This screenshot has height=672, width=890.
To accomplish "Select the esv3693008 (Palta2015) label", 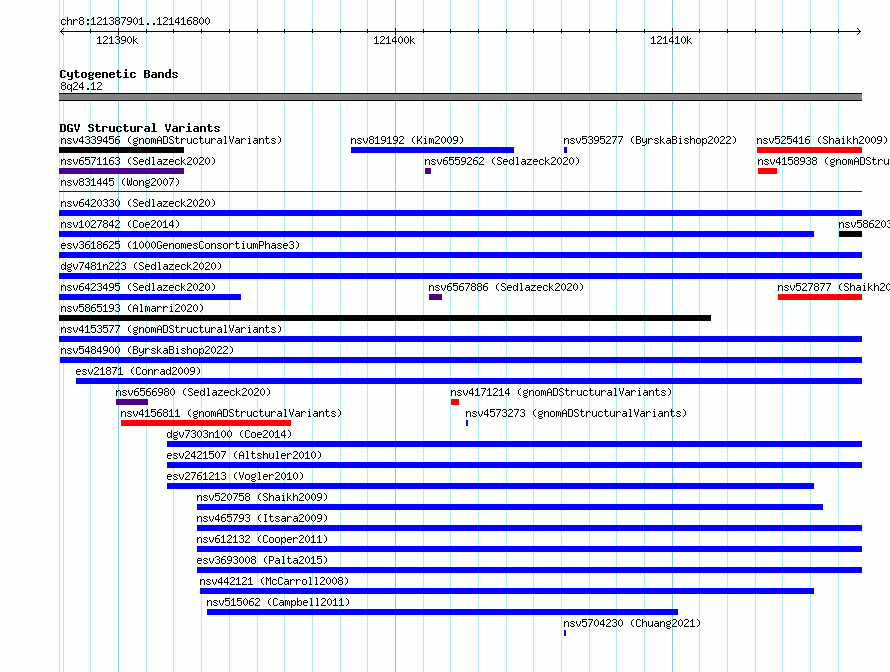I will click(x=262, y=560).
